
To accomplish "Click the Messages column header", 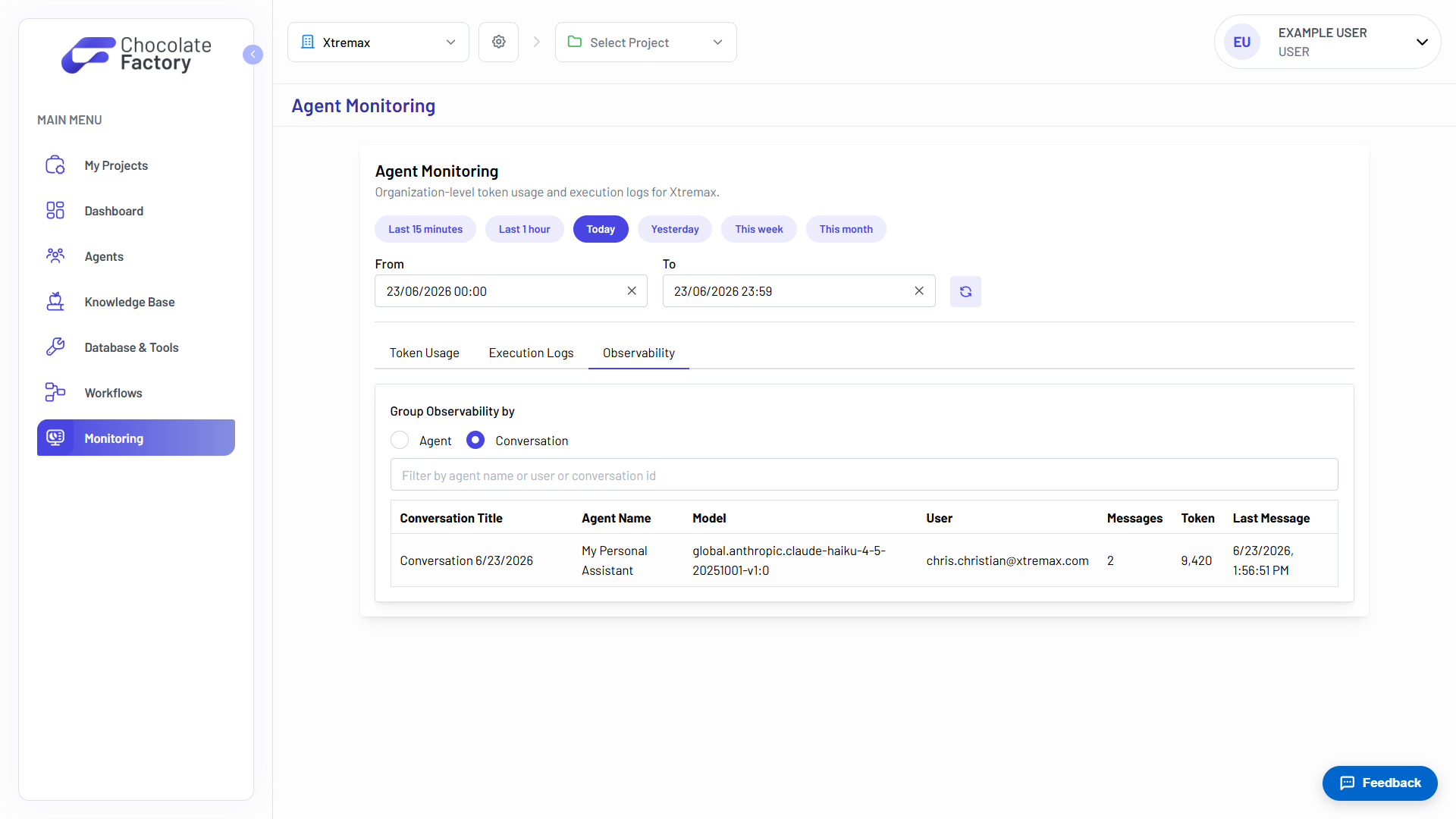I will pyautogui.click(x=1134, y=518).
